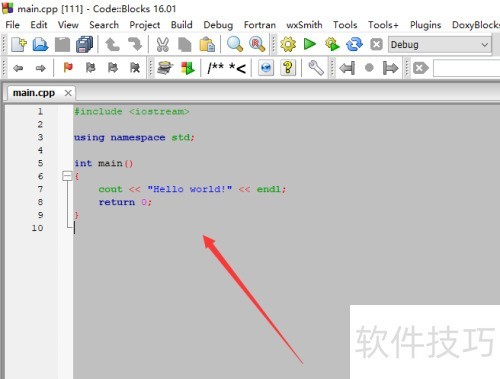Click the Previous bookmark flag icon
The image size is (500, 379).
[90, 68]
